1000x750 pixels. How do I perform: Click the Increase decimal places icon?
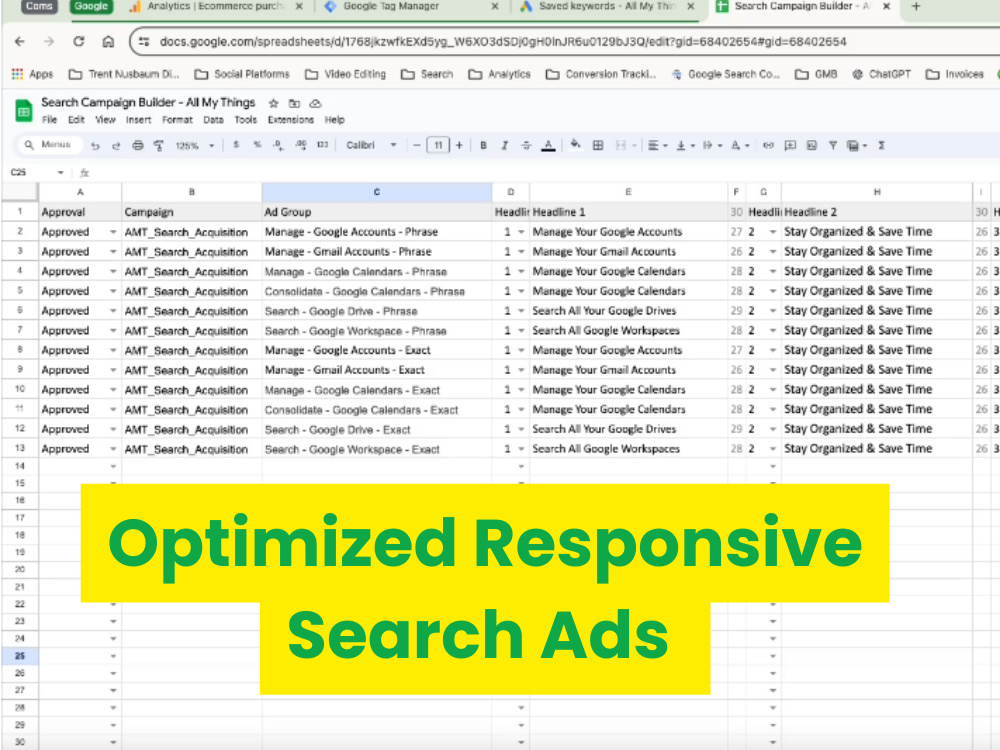click(x=300, y=145)
